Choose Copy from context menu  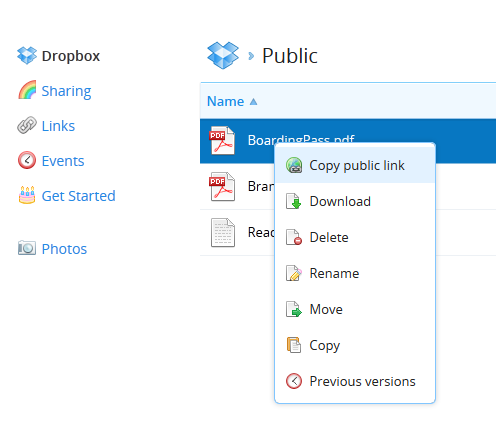pyautogui.click(x=355, y=345)
